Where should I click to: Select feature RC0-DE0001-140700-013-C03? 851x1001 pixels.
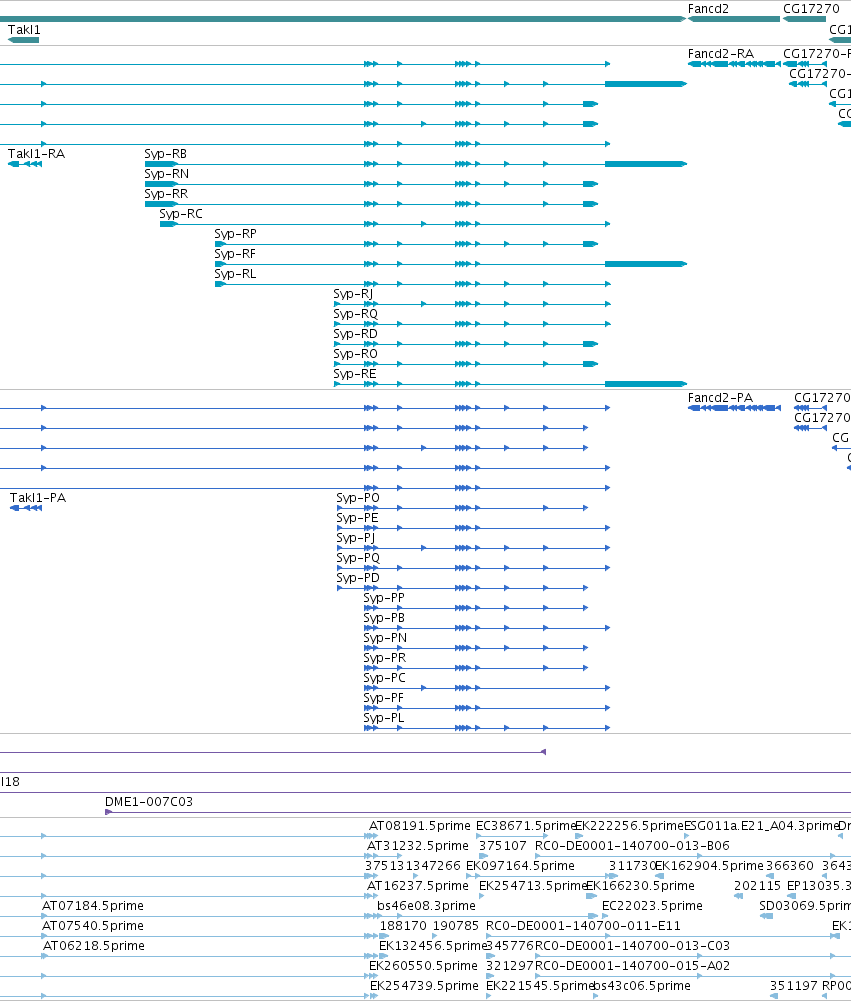click(632, 945)
